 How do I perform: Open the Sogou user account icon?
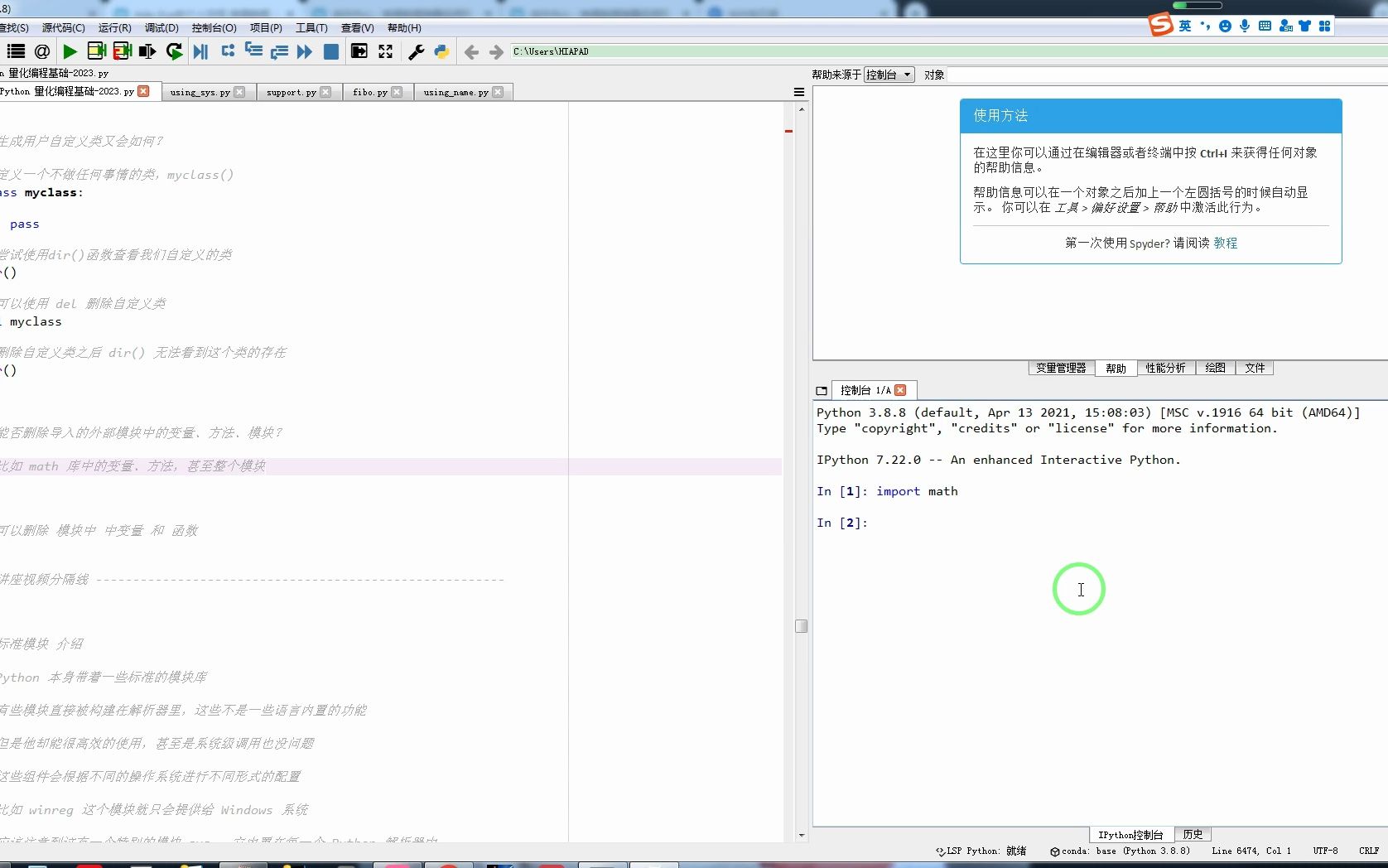[x=1285, y=27]
